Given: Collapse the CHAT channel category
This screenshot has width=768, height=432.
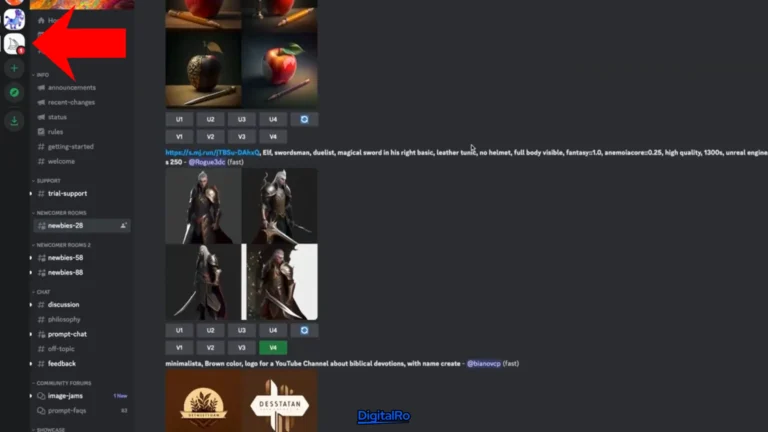Looking at the screenshot, I should pyautogui.click(x=43, y=292).
